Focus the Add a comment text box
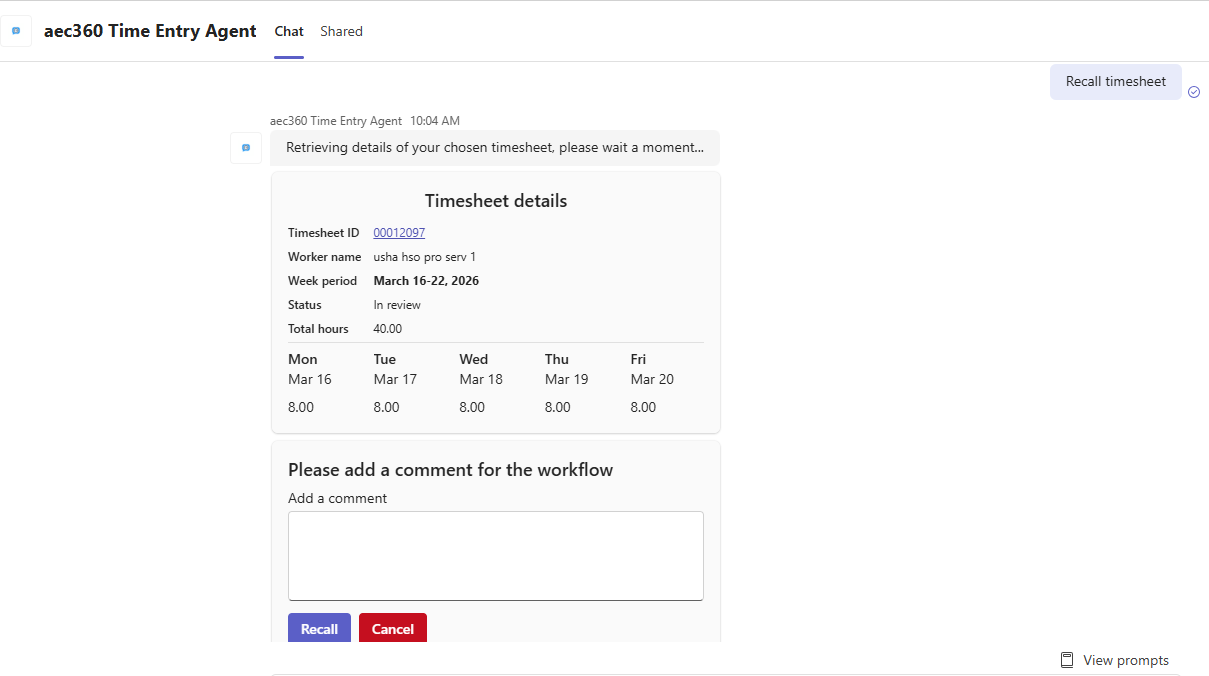The width and height of the screenshot is (1209, 676). [495, 556]
